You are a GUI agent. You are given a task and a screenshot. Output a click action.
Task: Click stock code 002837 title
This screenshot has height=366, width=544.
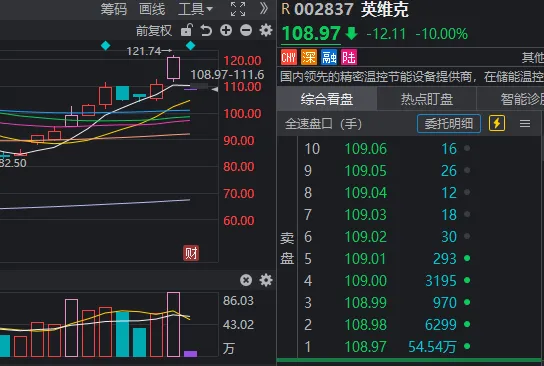click(x=324, y=9)
